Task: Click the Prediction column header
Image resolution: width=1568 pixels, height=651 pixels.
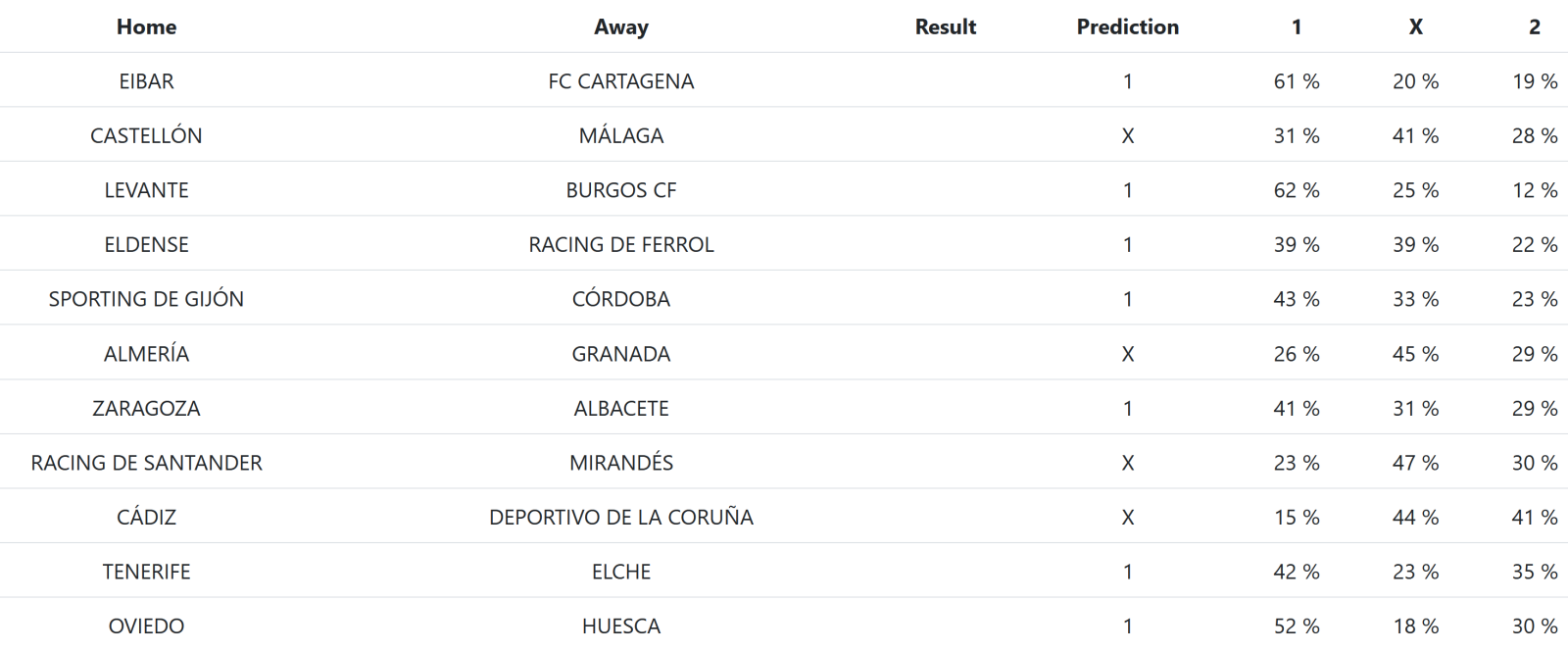Action: pyautogui.click(x=1127, y=27)
